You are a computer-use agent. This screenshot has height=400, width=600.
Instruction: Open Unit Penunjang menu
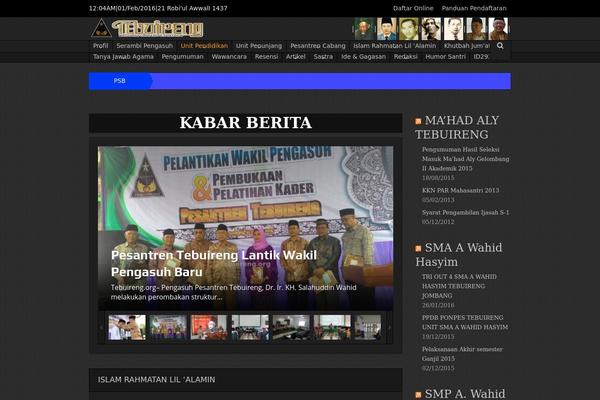(259, 46)
